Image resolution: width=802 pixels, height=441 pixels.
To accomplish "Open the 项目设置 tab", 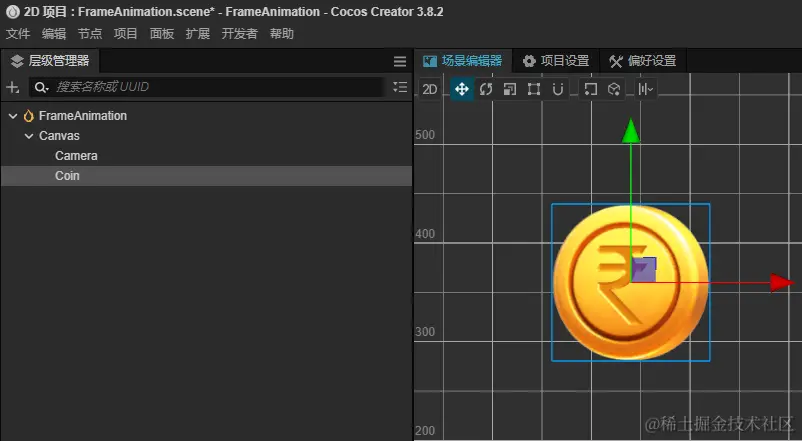I will click(x=556, y=61).
